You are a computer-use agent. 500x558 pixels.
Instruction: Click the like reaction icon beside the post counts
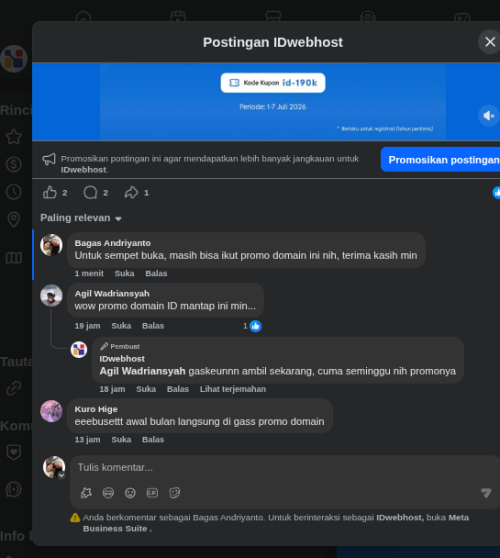click(496, 193)
